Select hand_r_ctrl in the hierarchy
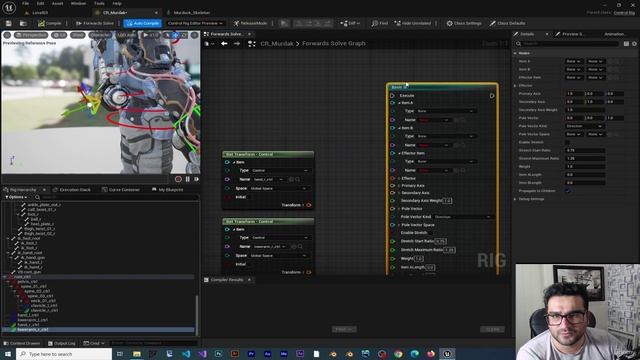 (28, 325)
